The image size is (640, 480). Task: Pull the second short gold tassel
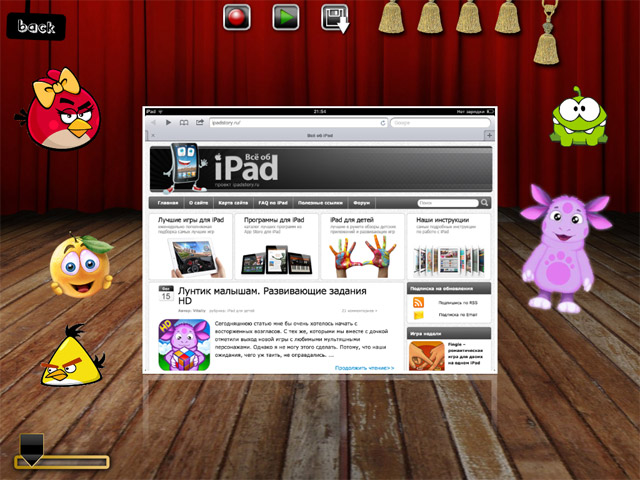click(430, 17)
